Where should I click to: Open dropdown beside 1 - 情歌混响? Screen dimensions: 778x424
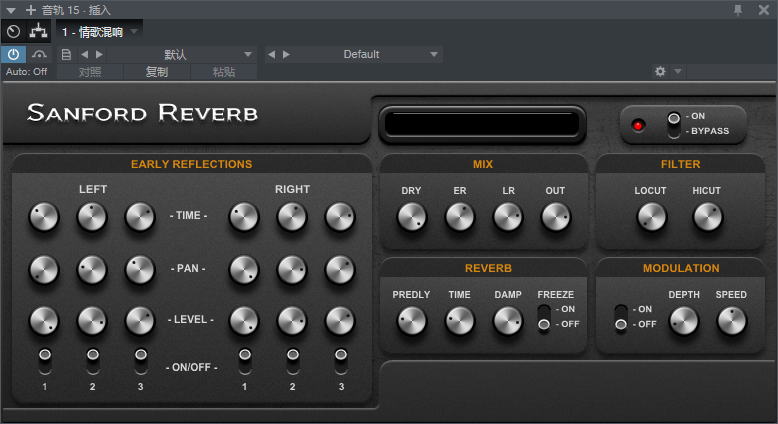(134, 32)
